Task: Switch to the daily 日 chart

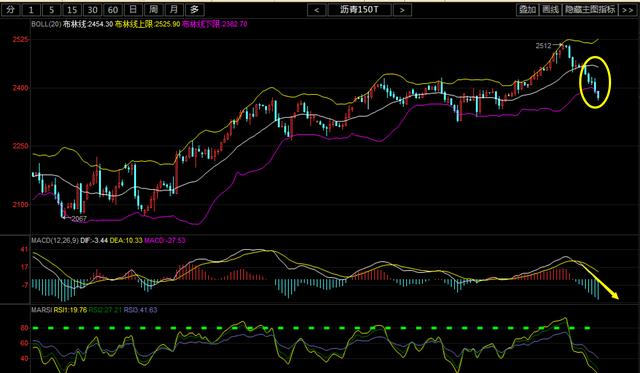Action: click(133, 10)
